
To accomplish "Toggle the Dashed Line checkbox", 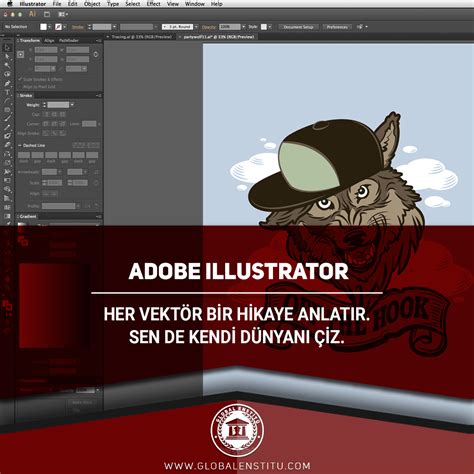I will point(20,146).
